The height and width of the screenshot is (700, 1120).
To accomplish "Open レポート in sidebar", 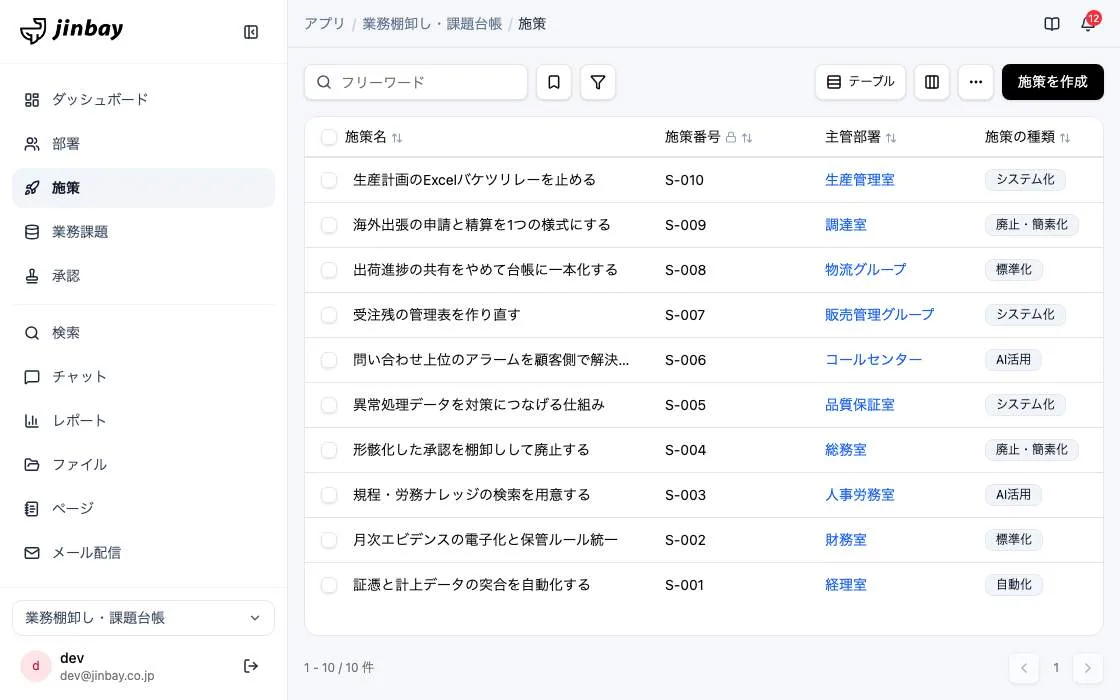I will [x=144, y=421].
